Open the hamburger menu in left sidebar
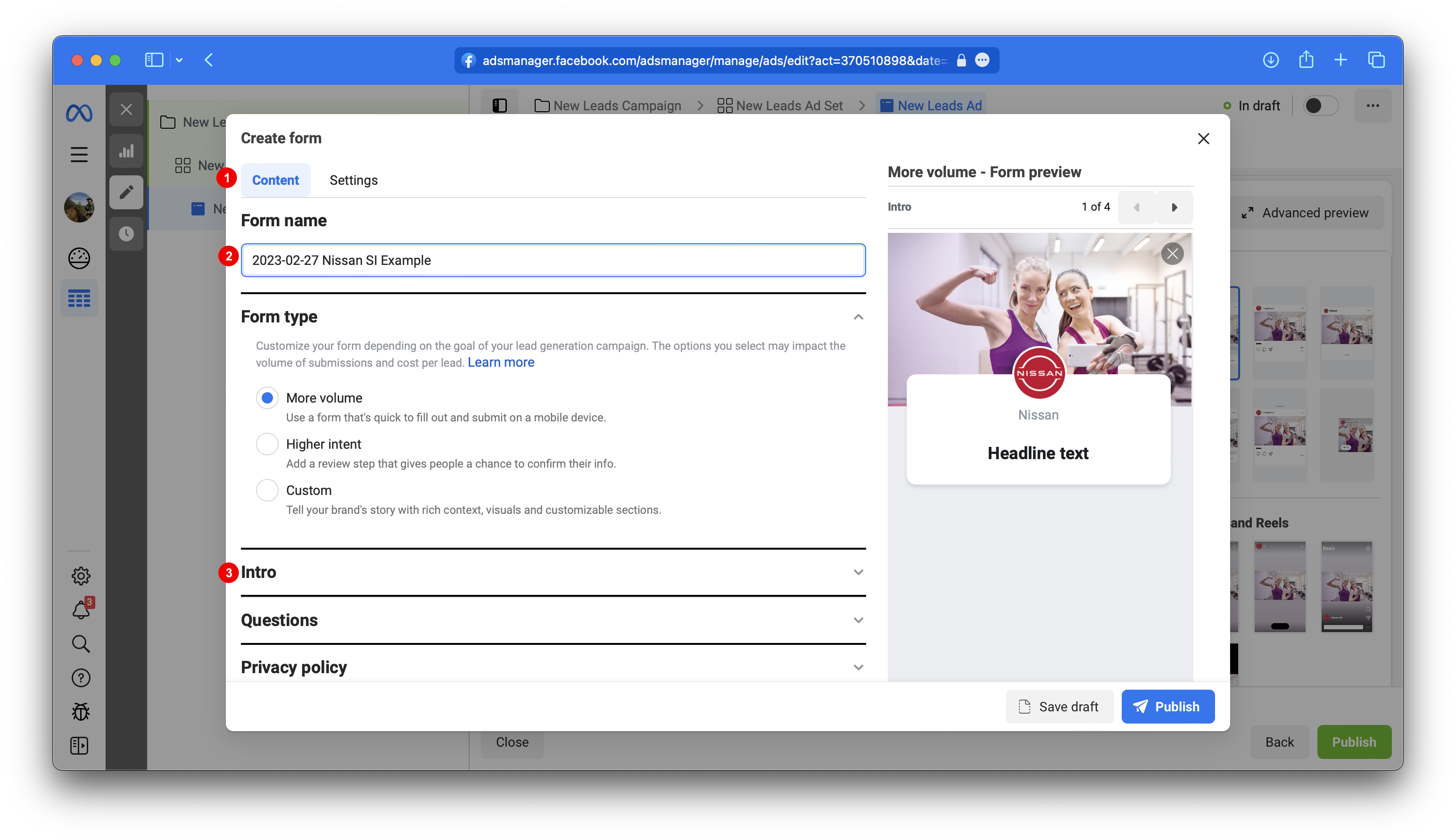 79,155
